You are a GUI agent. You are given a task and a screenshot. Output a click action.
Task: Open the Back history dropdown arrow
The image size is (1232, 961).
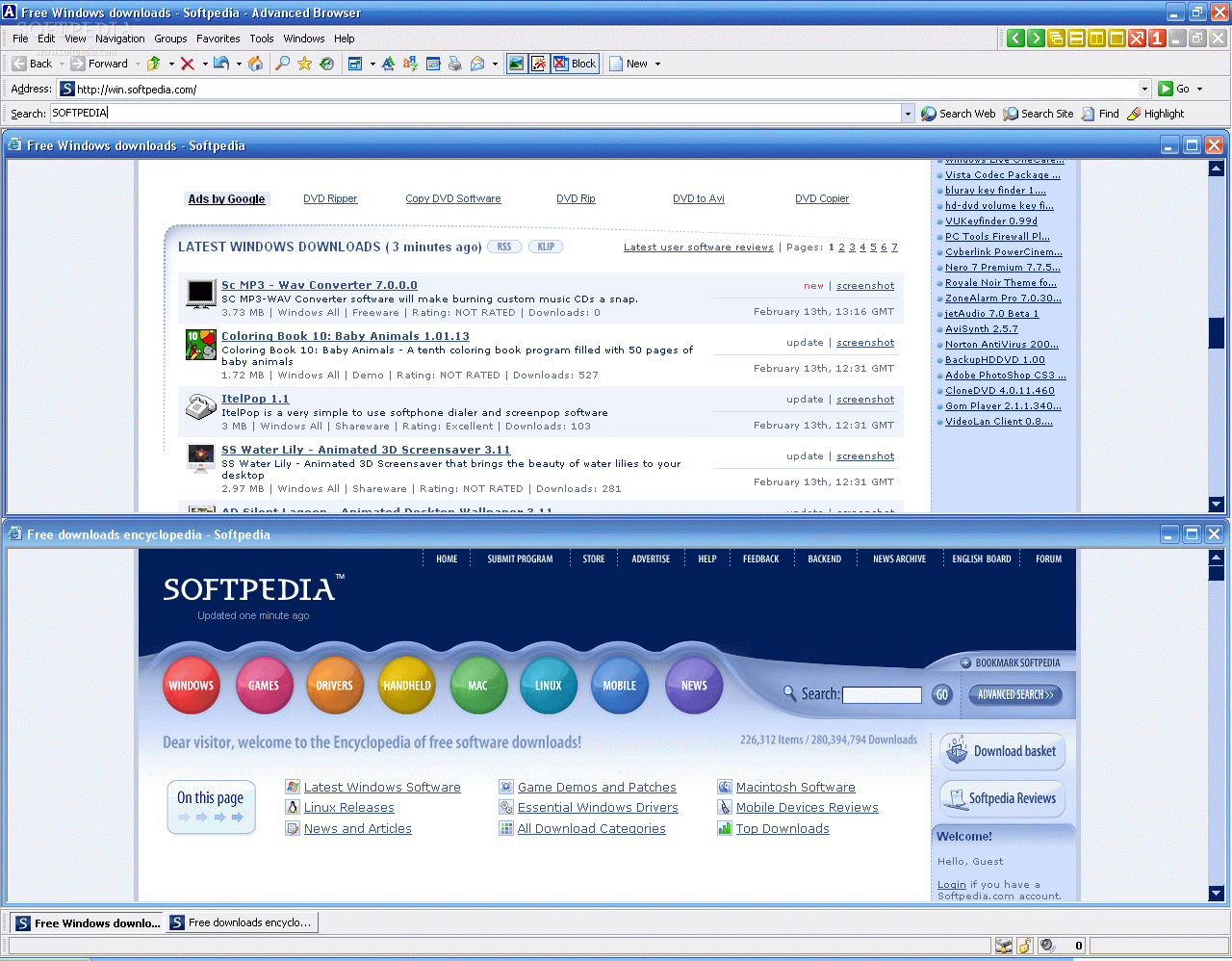click(x=63, y=64)
